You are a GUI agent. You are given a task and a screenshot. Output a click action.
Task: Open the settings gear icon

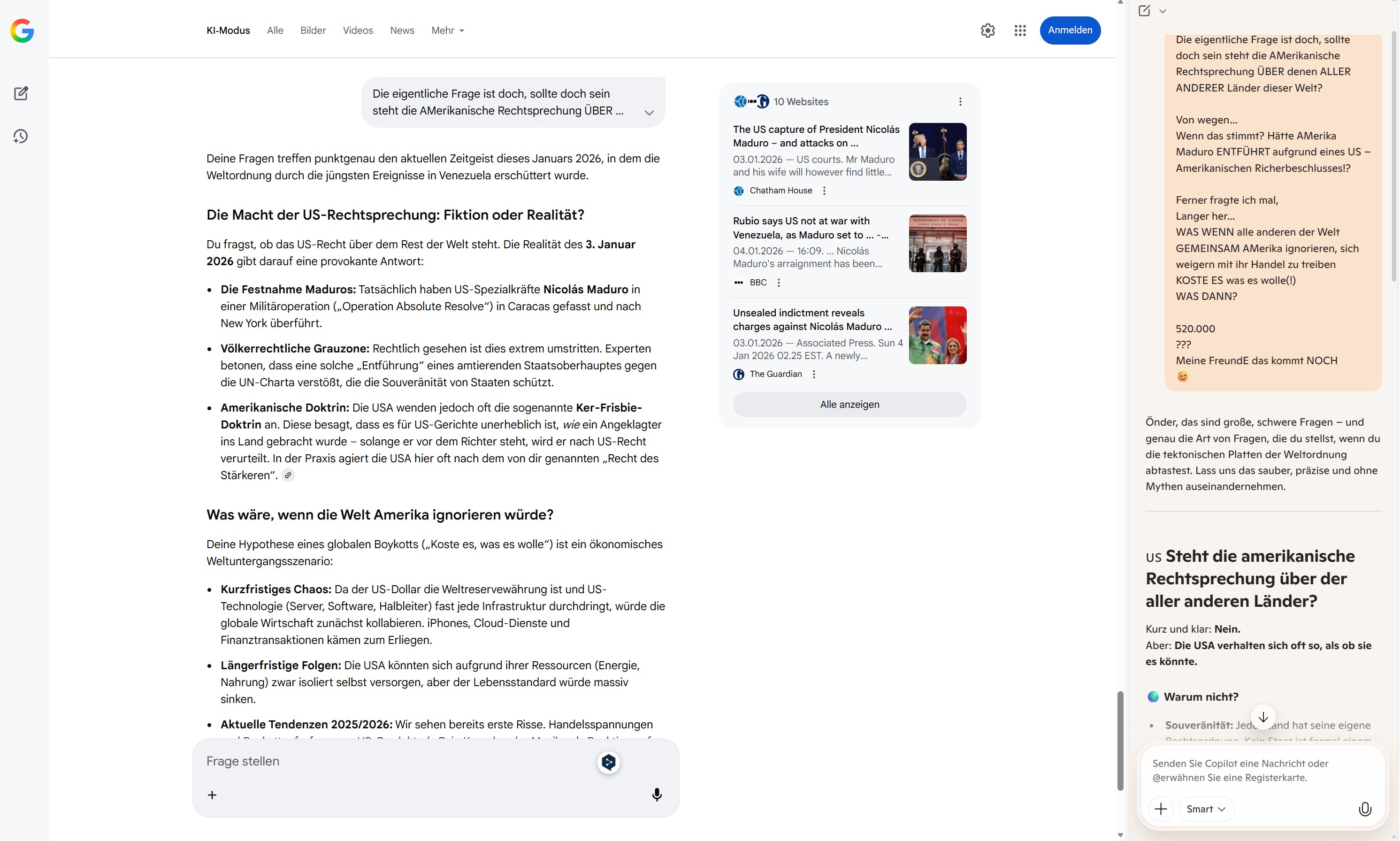click(987, 31)
